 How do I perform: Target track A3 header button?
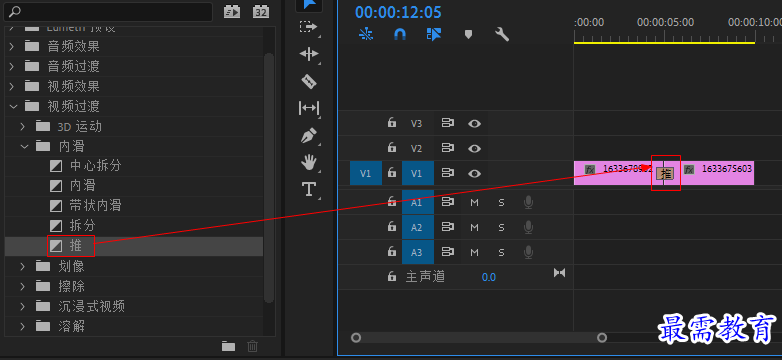[x=417, y=252]
